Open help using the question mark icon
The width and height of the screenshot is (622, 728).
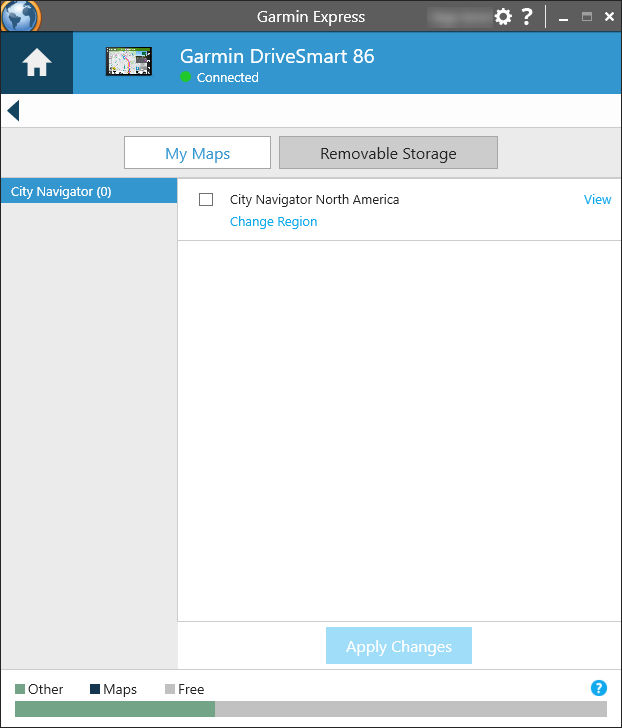coord(527,17)
